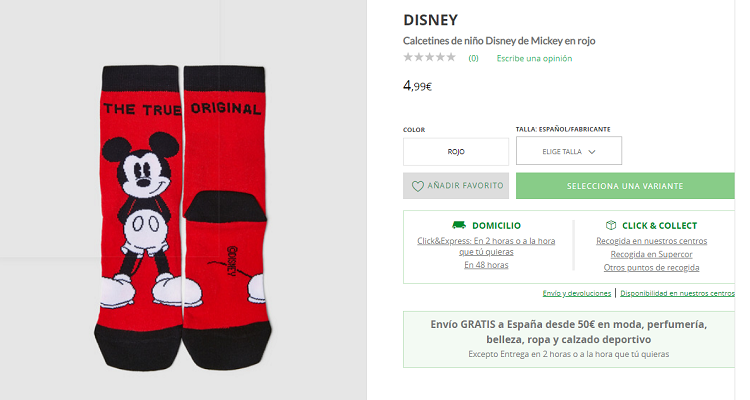Open Otros puntos de recogida link
Screen dimensions: 750x400
[x=651, y=267]
